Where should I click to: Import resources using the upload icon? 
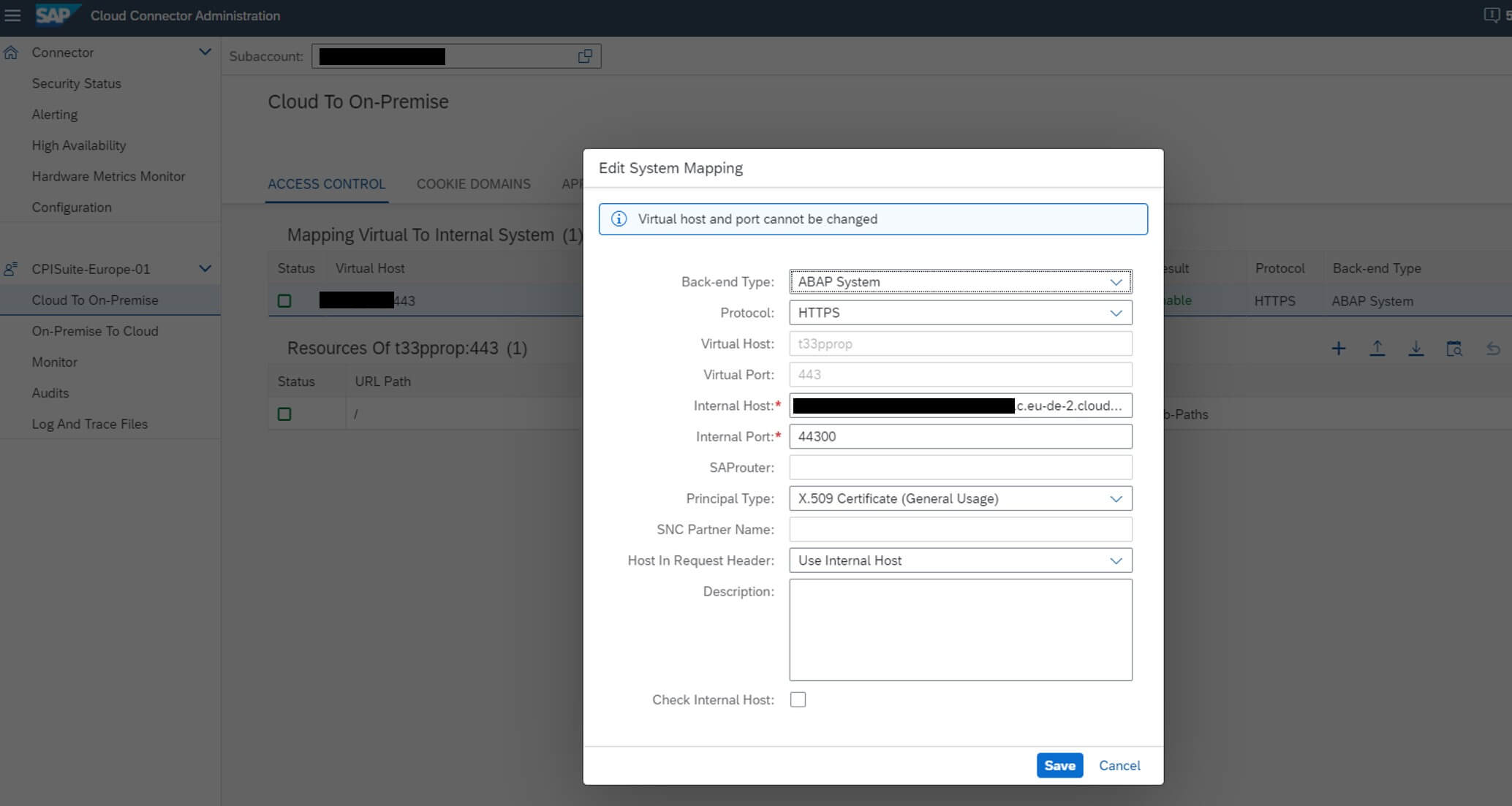pos(1377,348)
